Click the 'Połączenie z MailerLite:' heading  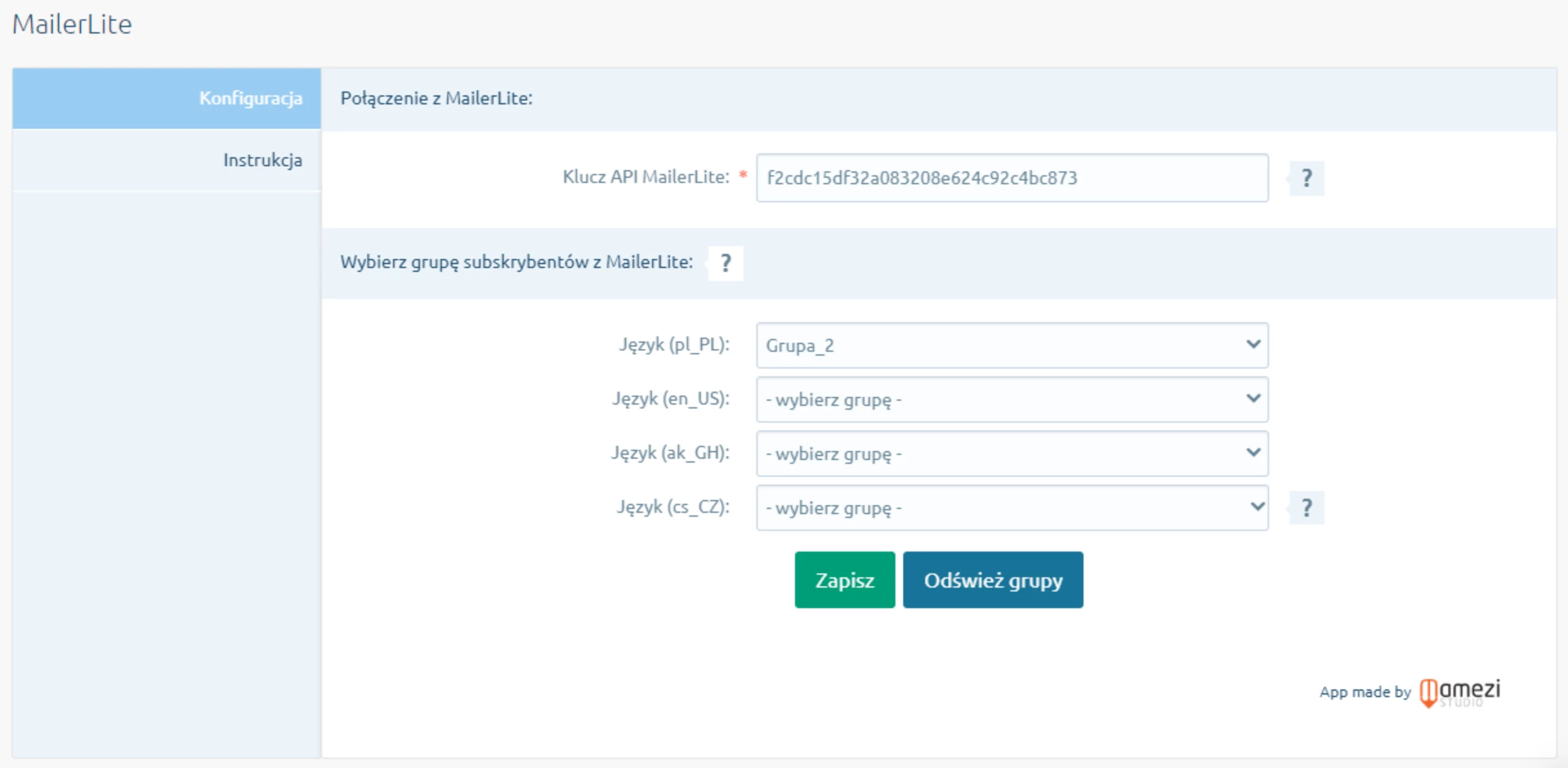(x=436, y=99)
